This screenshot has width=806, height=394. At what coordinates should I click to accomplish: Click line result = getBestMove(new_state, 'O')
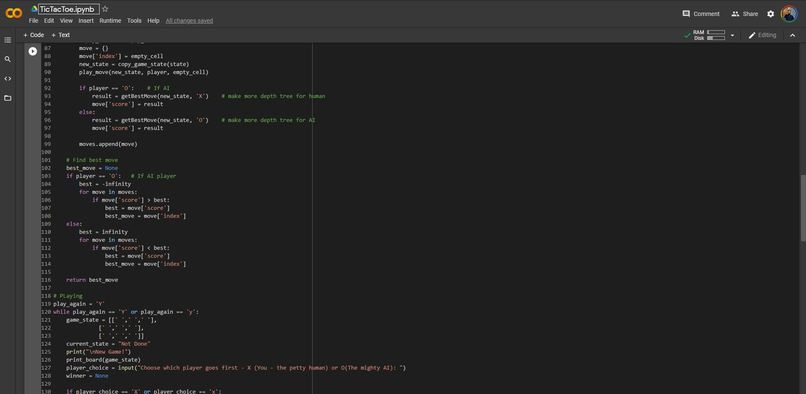(150, 120)
